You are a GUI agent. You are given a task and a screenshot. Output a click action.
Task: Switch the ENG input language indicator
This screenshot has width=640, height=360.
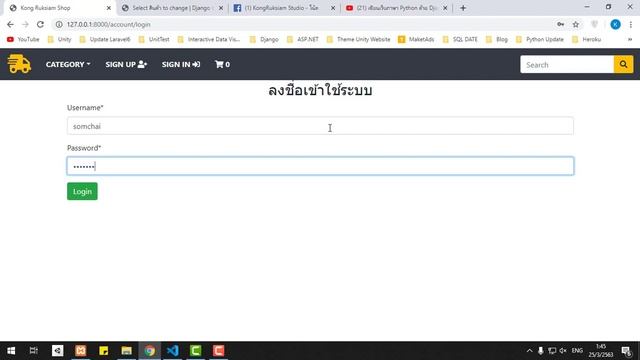577,351
